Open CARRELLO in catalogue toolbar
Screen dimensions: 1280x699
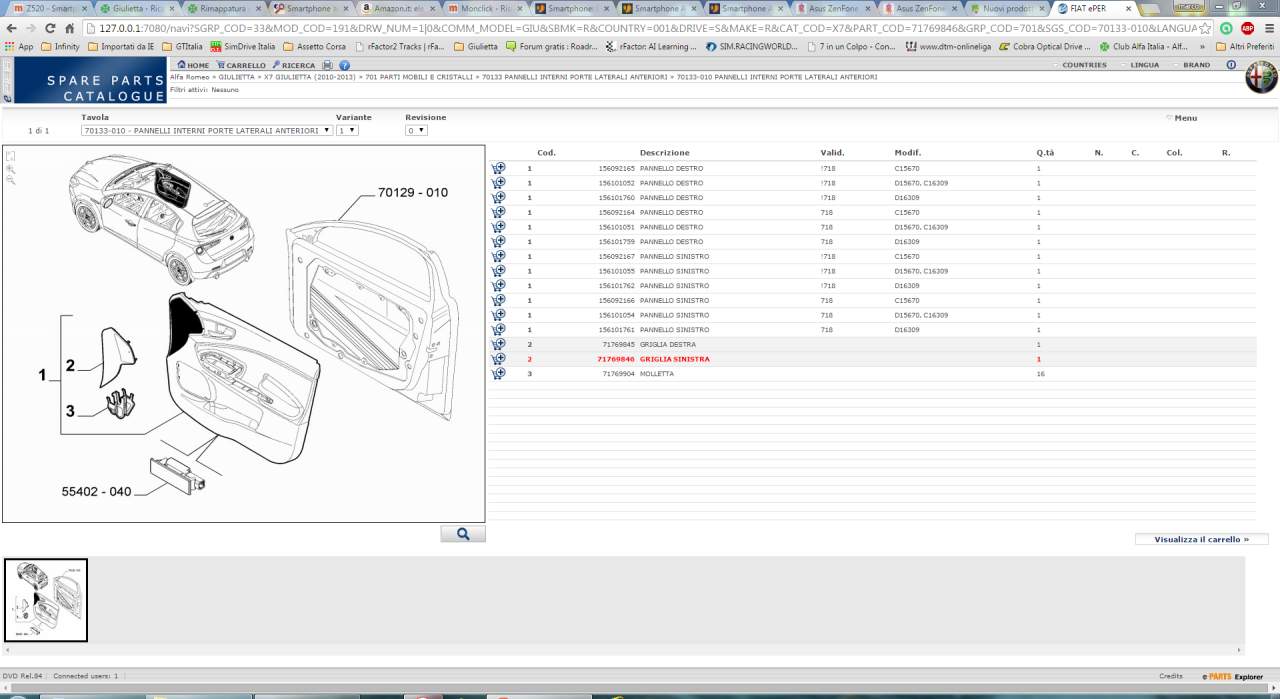coord(241,65)
